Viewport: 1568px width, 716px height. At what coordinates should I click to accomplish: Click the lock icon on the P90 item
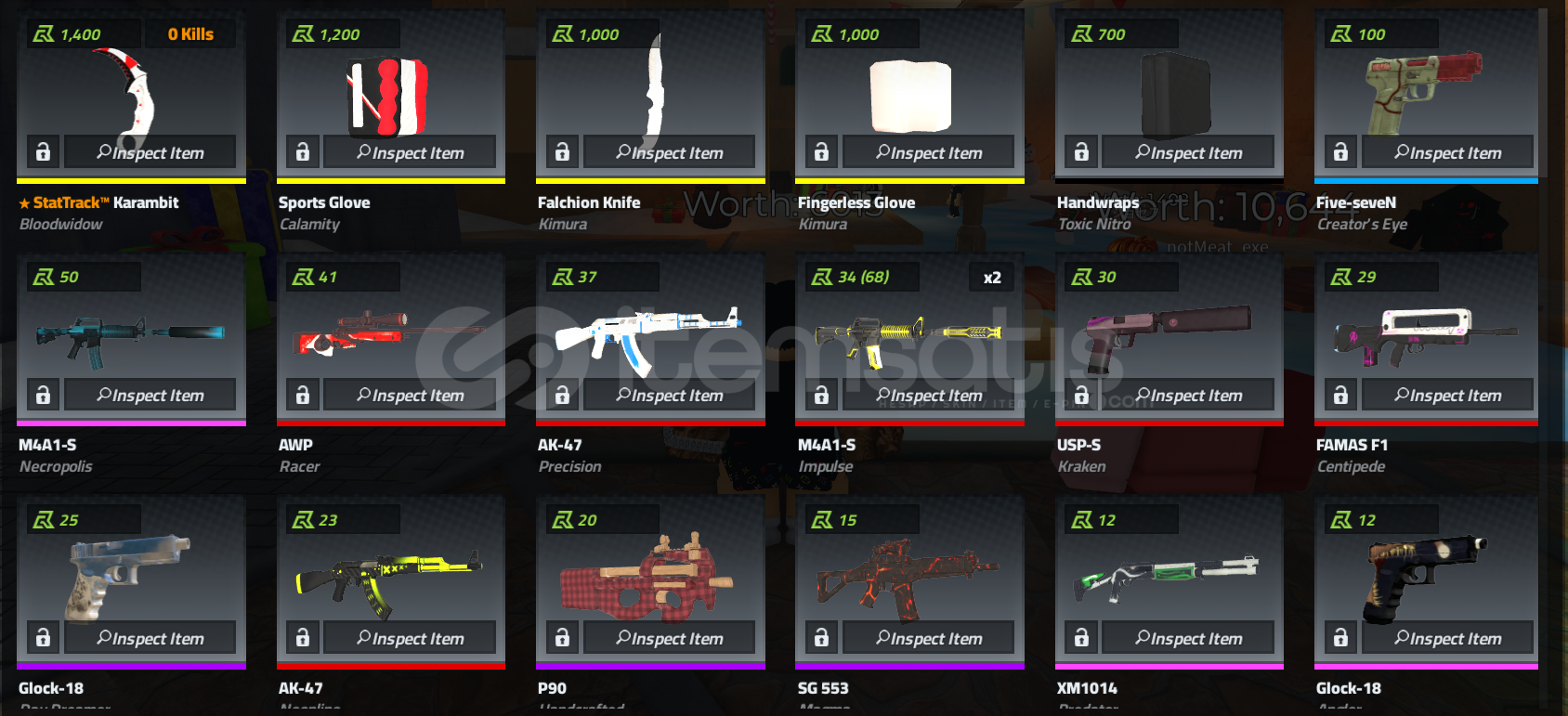[562, 638]
